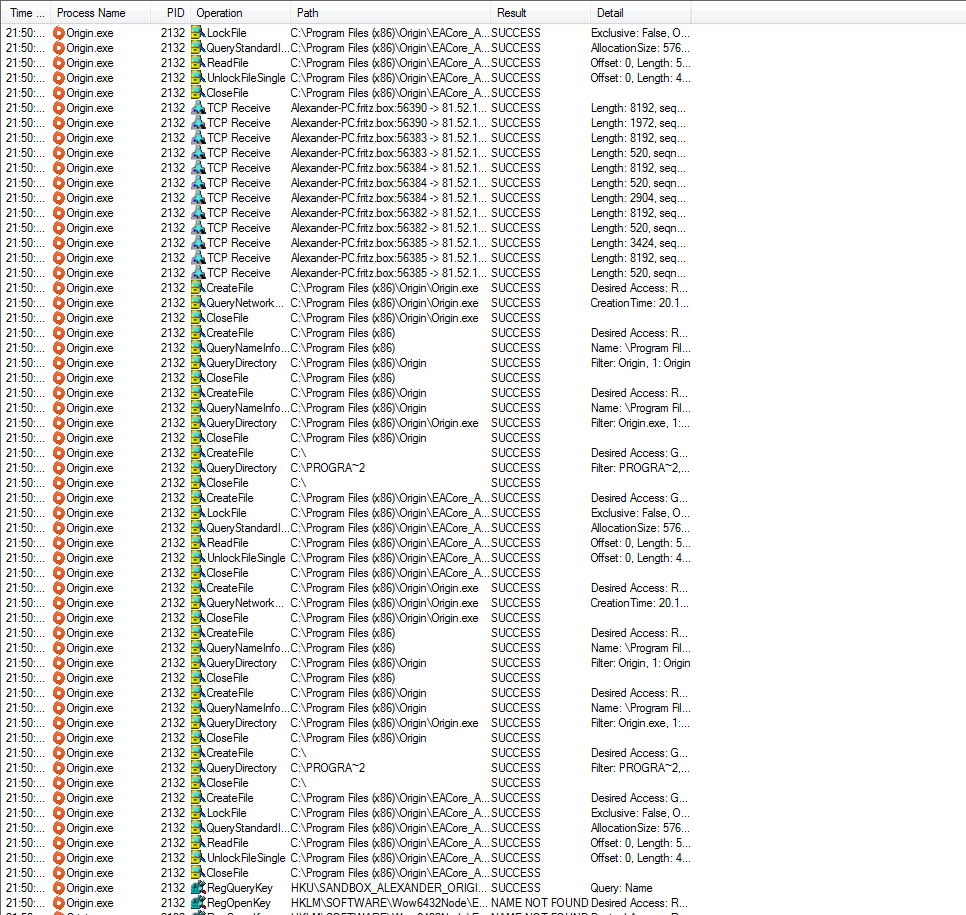Select the SUCCESS result in the RegQueryKey row
The image size is (966, 915).
[x=516, y=888]
